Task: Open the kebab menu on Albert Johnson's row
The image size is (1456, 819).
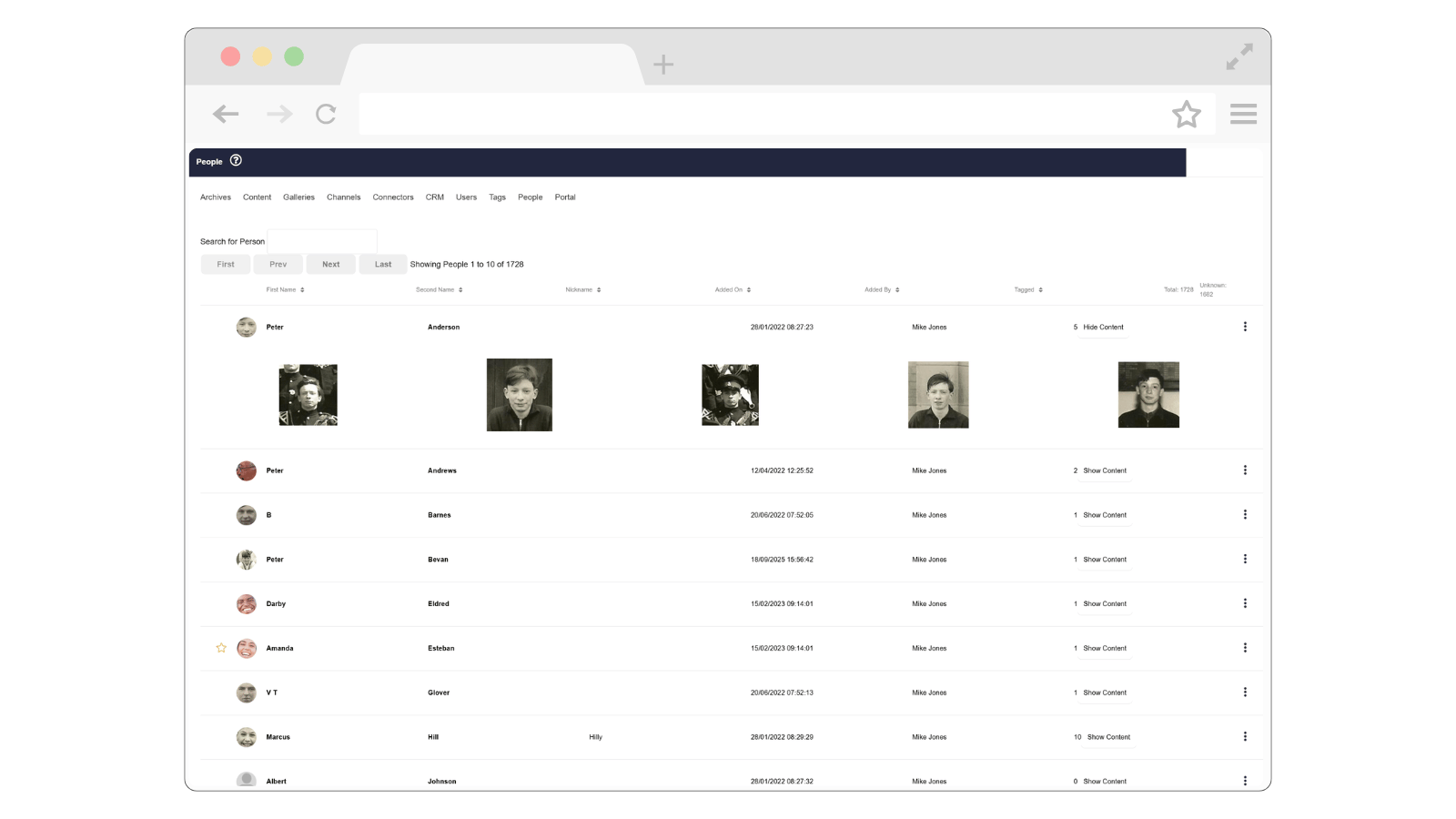Action: (x=1245, y=780)
